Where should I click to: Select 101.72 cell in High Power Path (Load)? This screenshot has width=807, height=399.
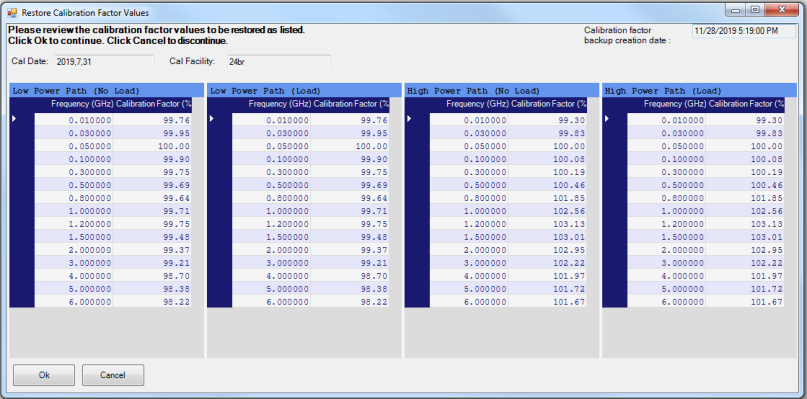click(x=745, y=289)
